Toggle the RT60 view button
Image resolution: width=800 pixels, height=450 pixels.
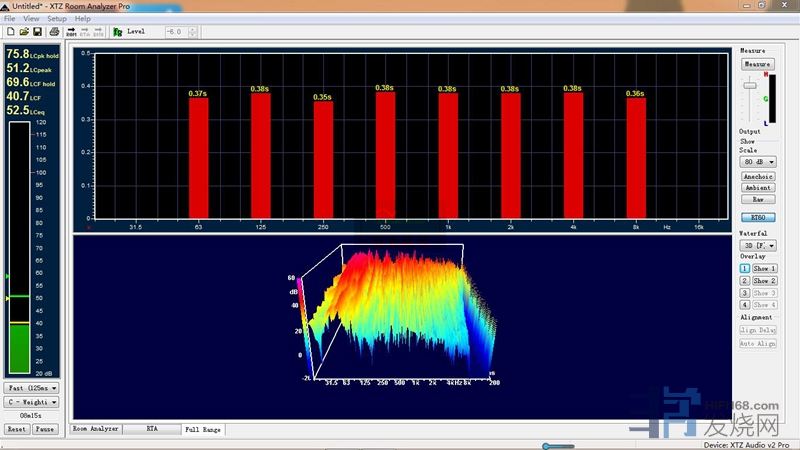pyautogui.click(x=757, y=216)
